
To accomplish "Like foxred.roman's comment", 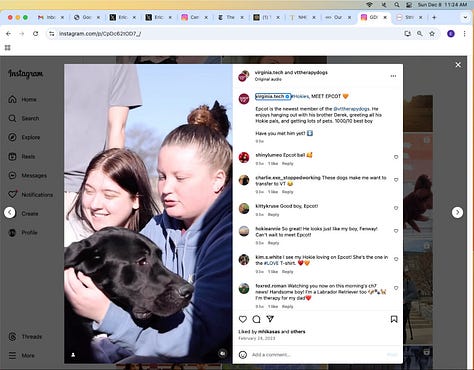I will (x=396, y=288).
